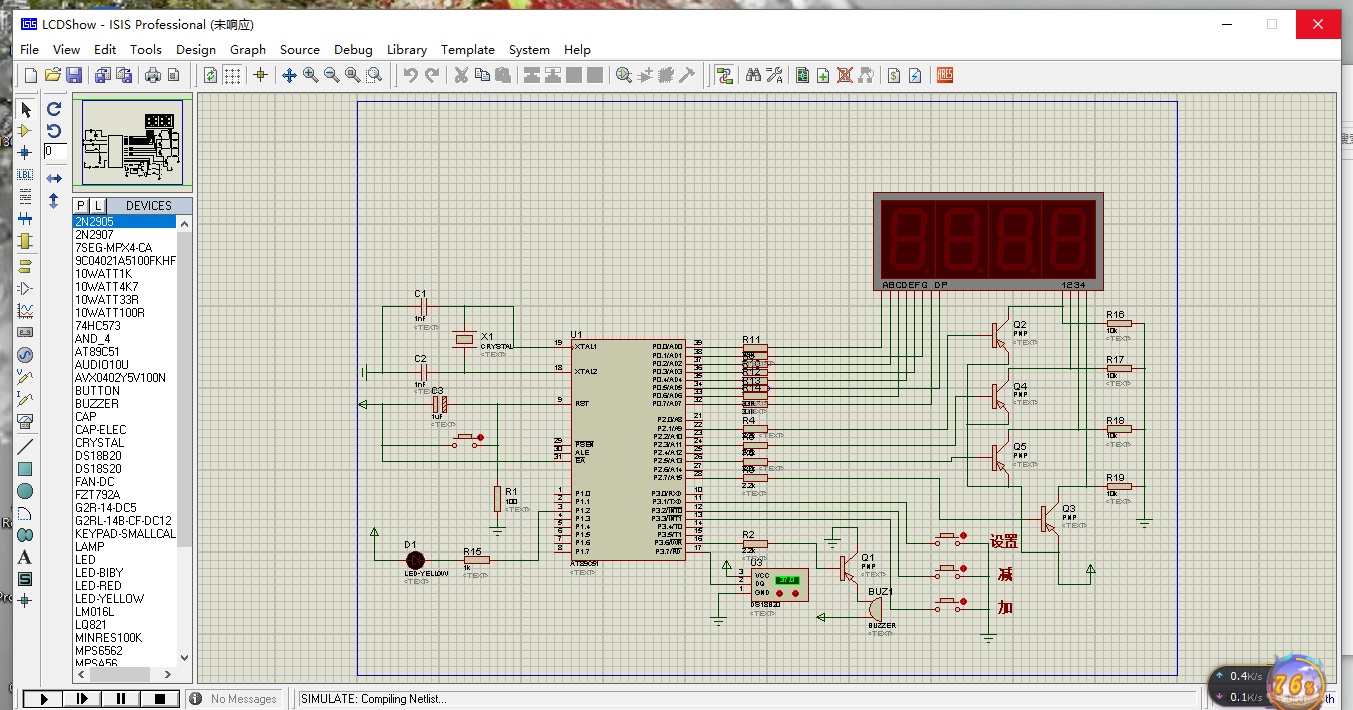
Task: Click the Redraw display icon
Action: click(x=210, y=75)
